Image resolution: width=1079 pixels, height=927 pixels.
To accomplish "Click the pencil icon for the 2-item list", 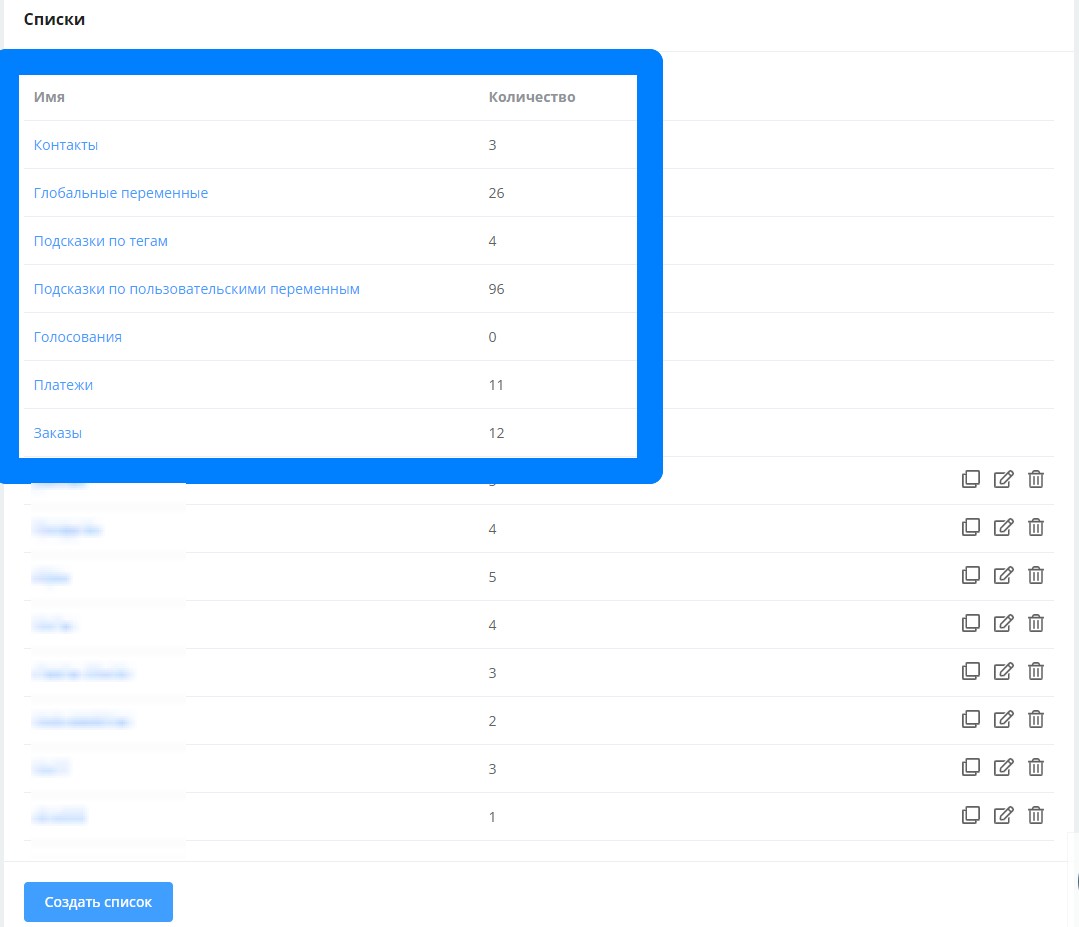I will pyautogui.click(x=1003, y=719).
